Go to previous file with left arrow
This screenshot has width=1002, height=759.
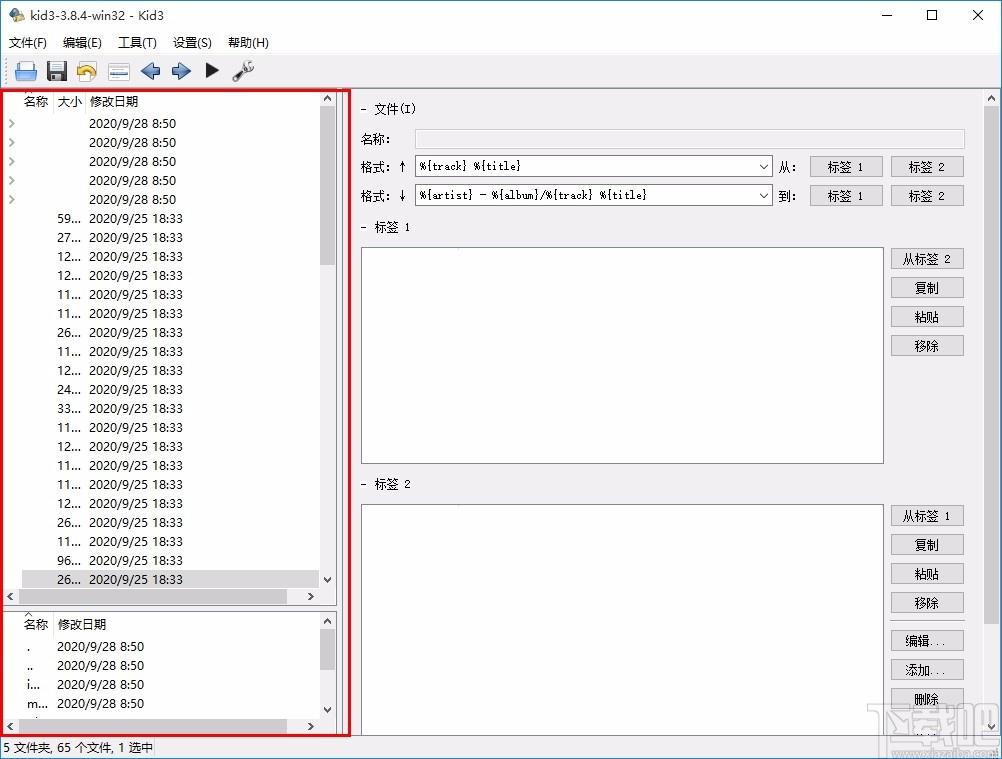click(x=151, y=71)
